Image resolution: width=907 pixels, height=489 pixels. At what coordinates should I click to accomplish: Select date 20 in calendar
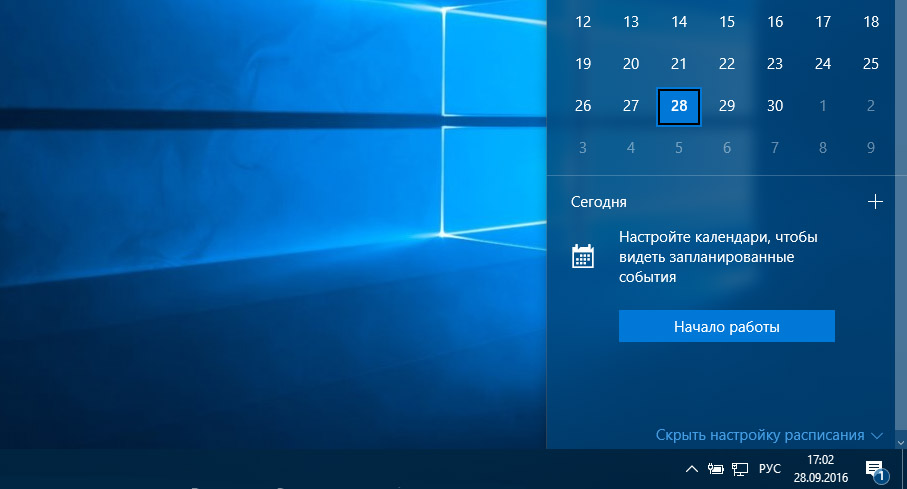tap(631, 64)
